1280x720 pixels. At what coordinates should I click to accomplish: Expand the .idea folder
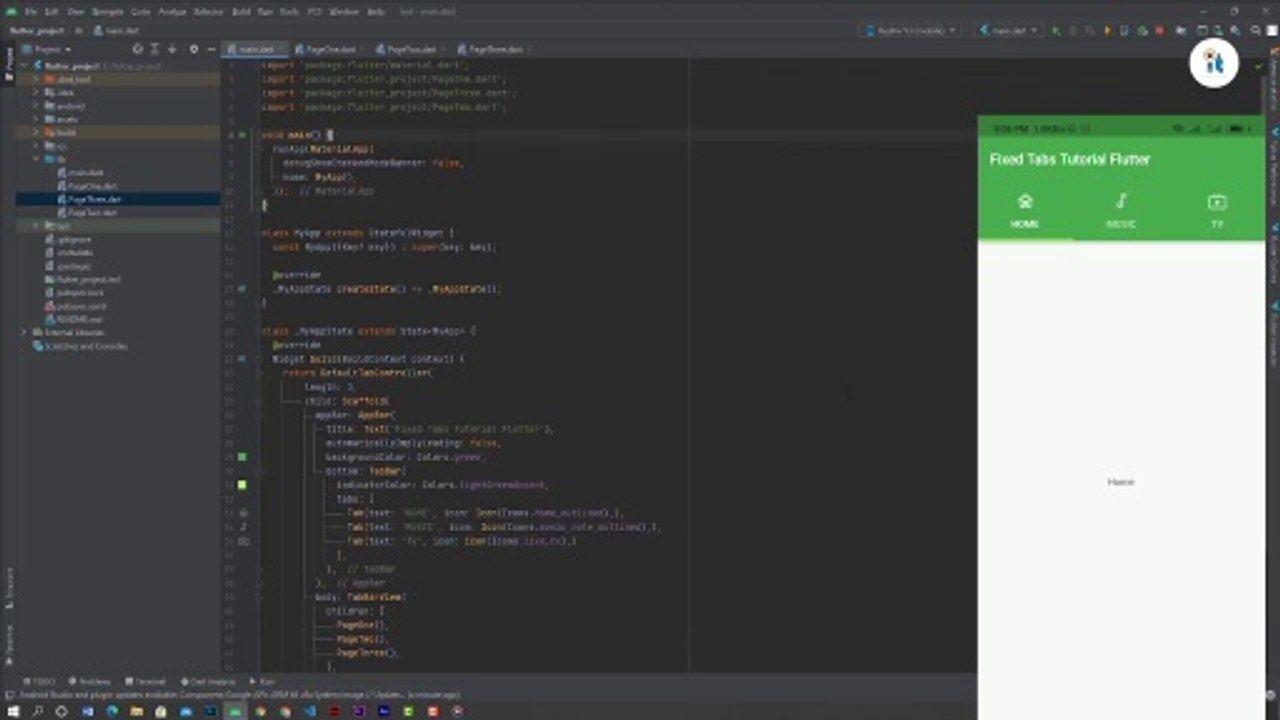[36, 92]
